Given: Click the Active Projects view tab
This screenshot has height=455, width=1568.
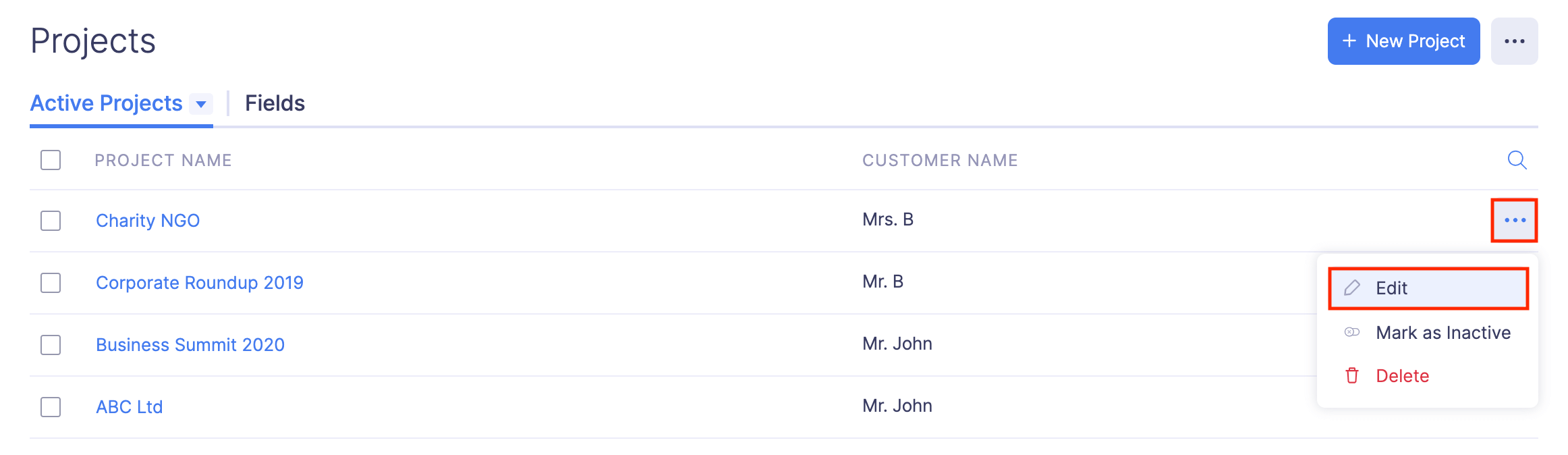Looking at the screenshot, I should coord(107,103).
